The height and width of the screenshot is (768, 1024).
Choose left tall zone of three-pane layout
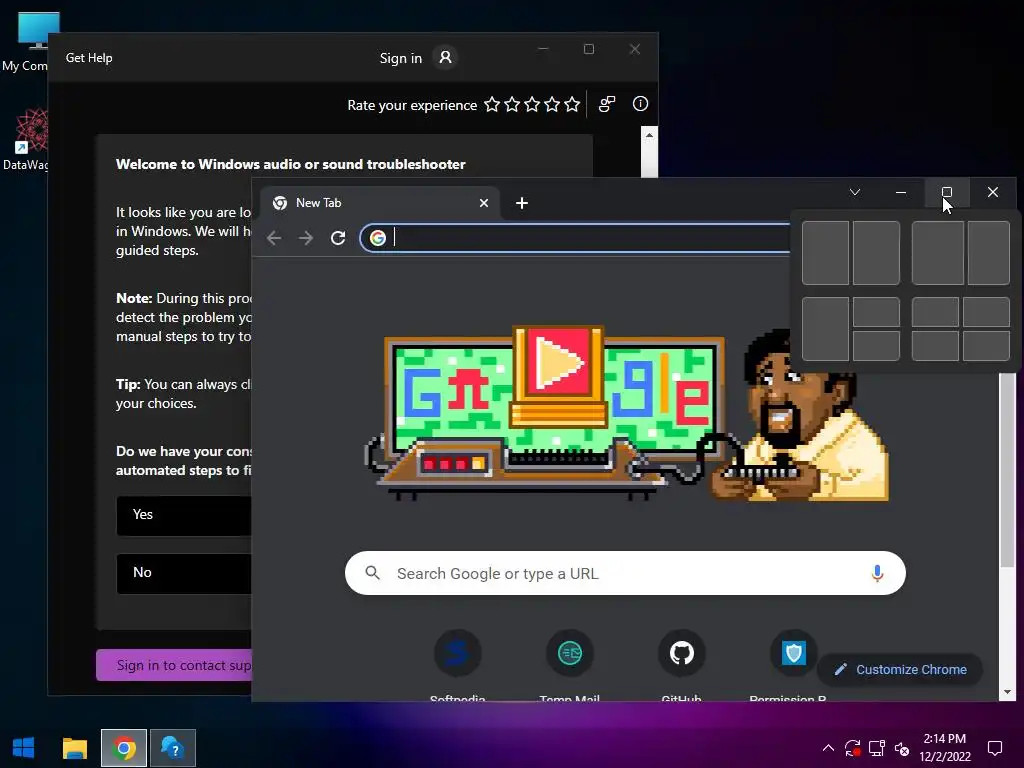pyautogui.click(x=825, y=329)
